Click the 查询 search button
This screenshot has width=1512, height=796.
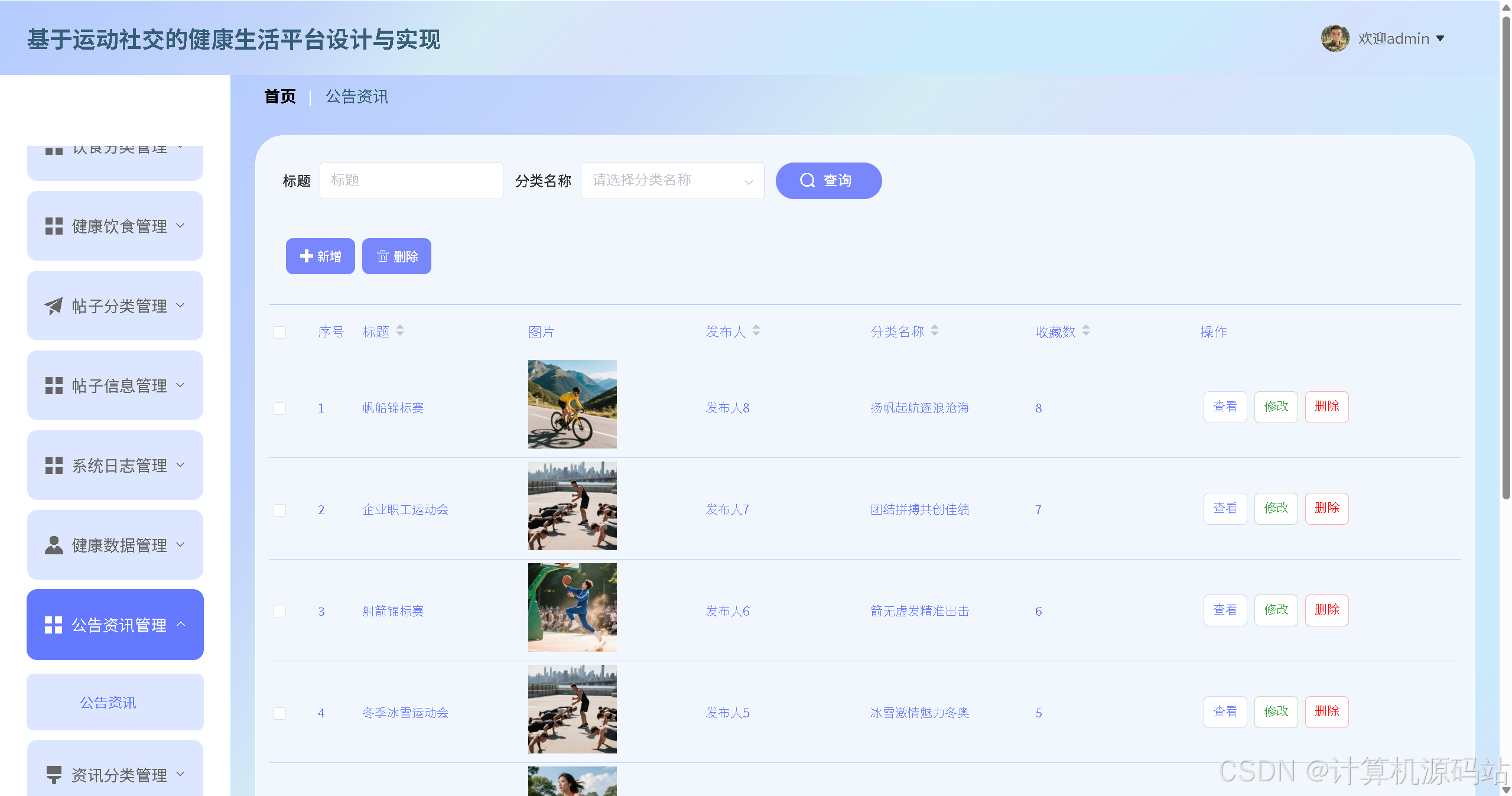828,180
